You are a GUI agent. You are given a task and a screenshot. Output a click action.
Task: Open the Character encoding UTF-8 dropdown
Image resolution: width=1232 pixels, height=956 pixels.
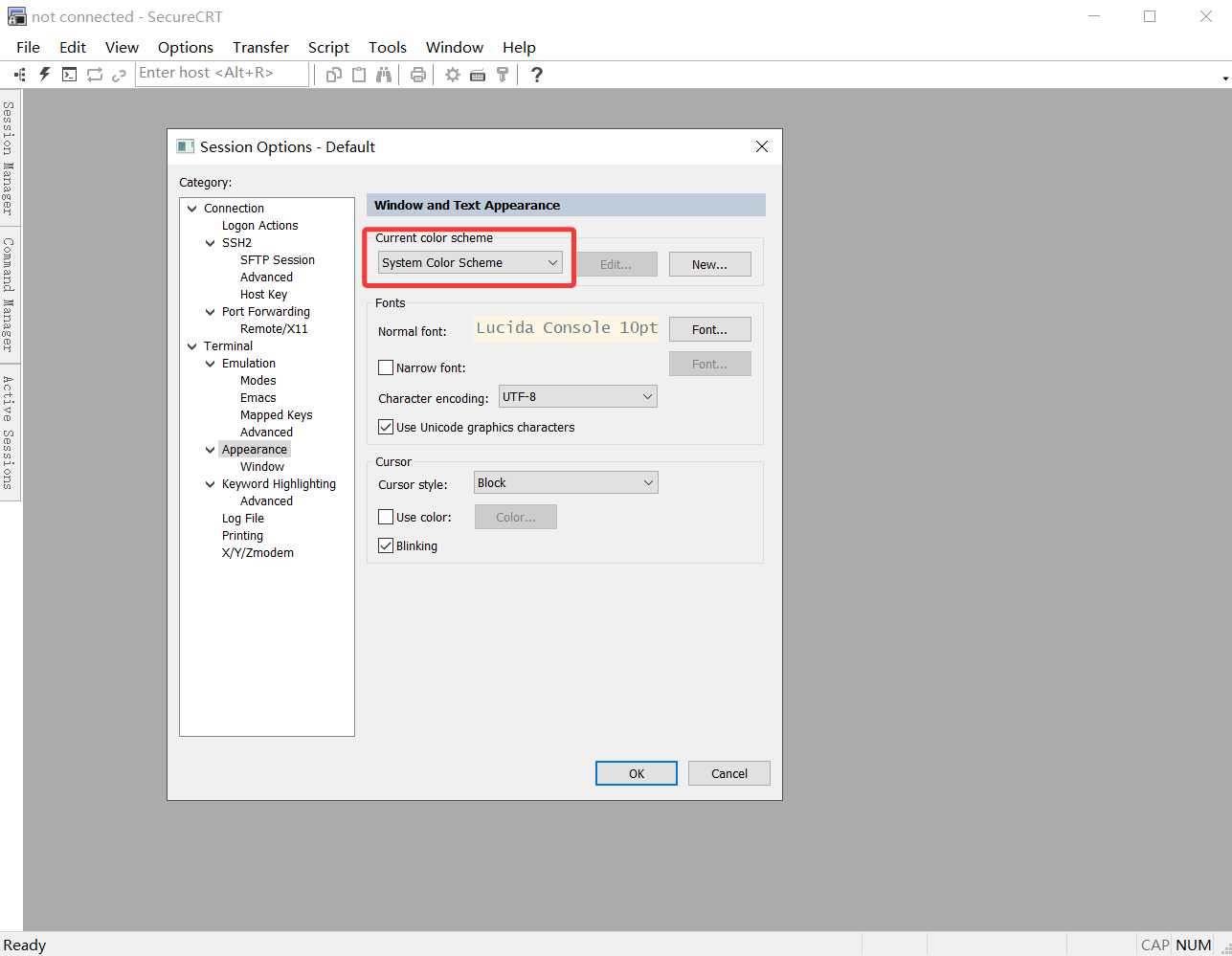tap(577, 396)
